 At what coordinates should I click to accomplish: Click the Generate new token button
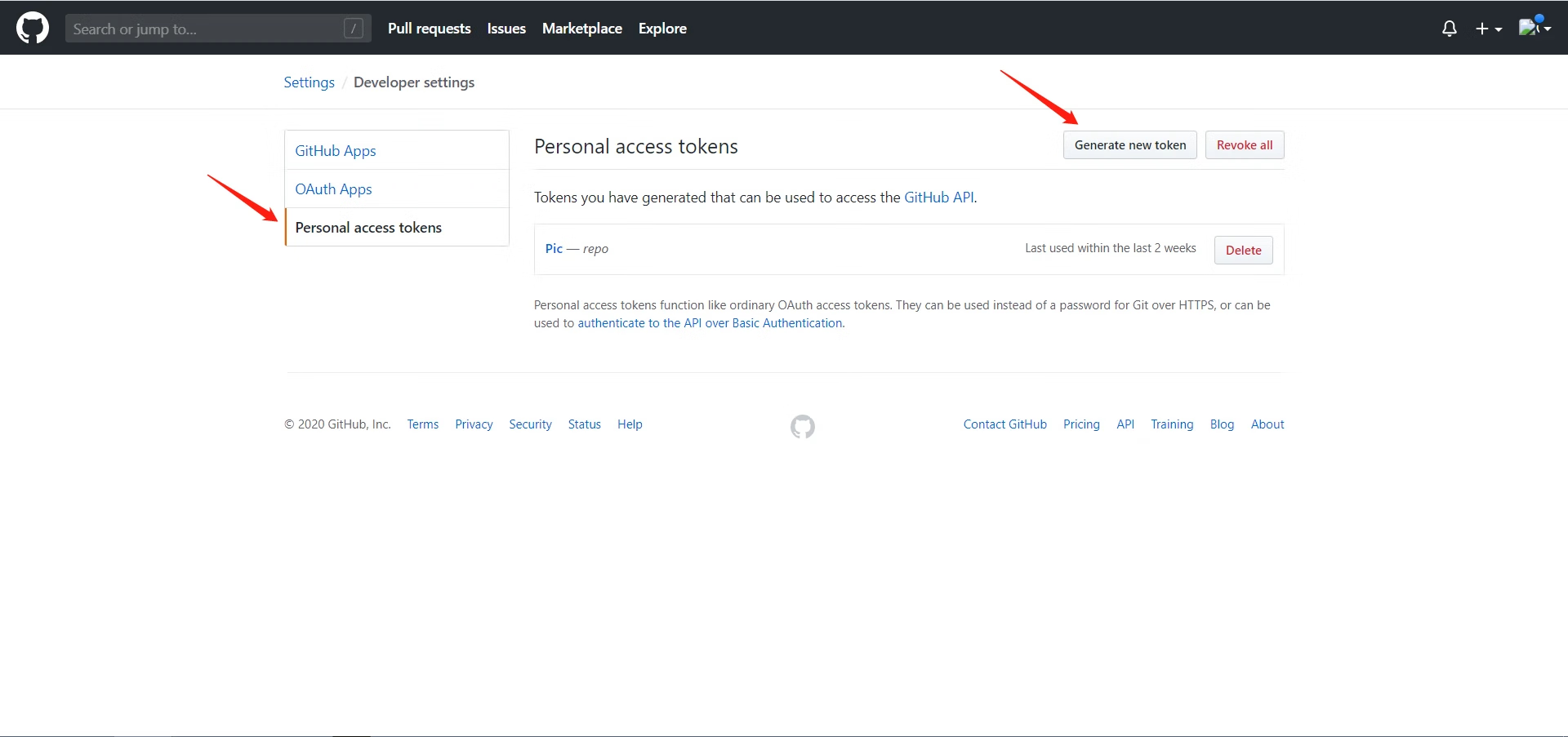[x=1130, y=145]
